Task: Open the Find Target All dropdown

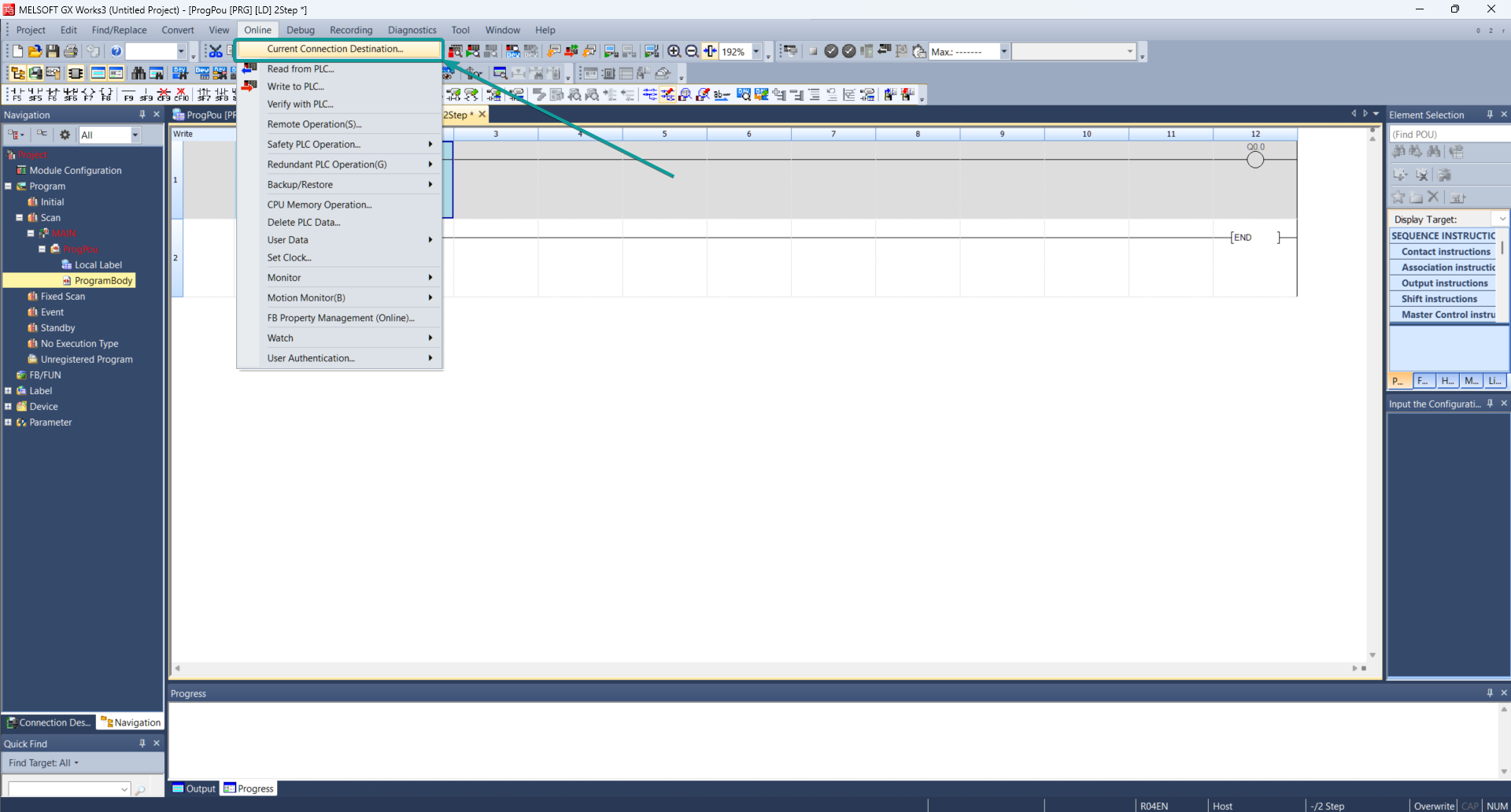Action: click(x=43, y=762)
